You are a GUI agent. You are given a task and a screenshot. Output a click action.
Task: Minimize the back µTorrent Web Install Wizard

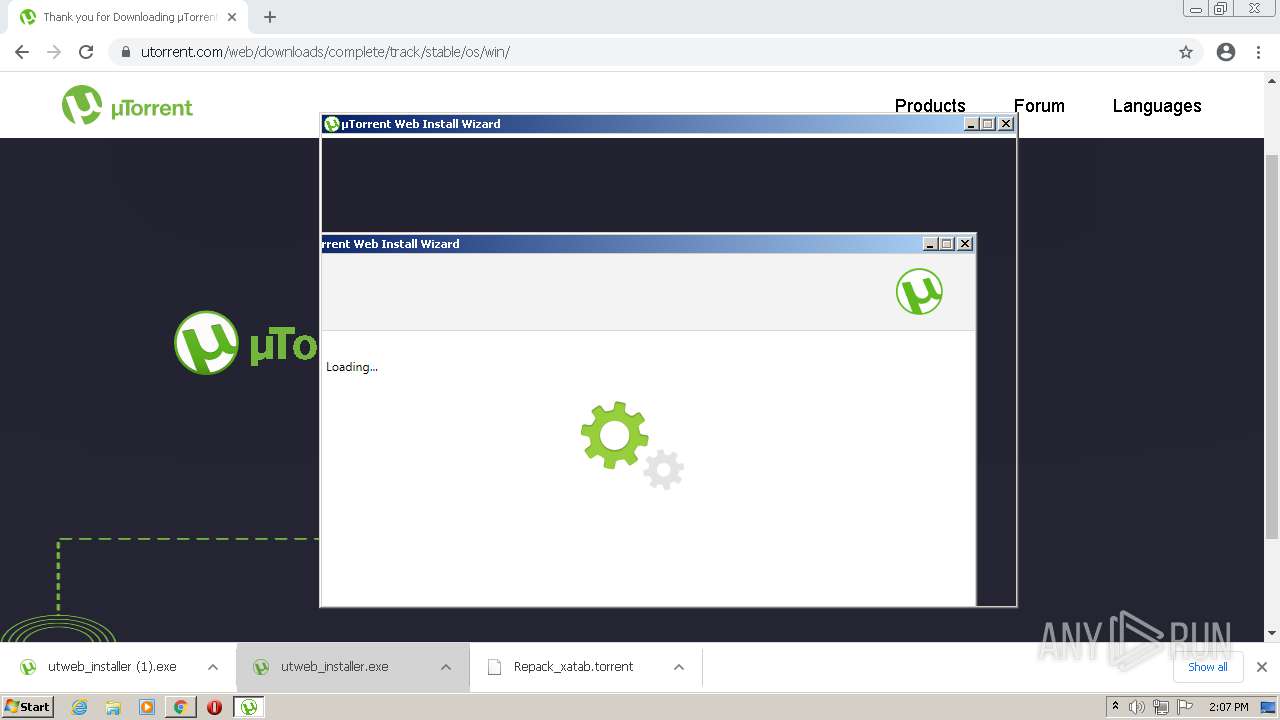(x=971, y=124)
